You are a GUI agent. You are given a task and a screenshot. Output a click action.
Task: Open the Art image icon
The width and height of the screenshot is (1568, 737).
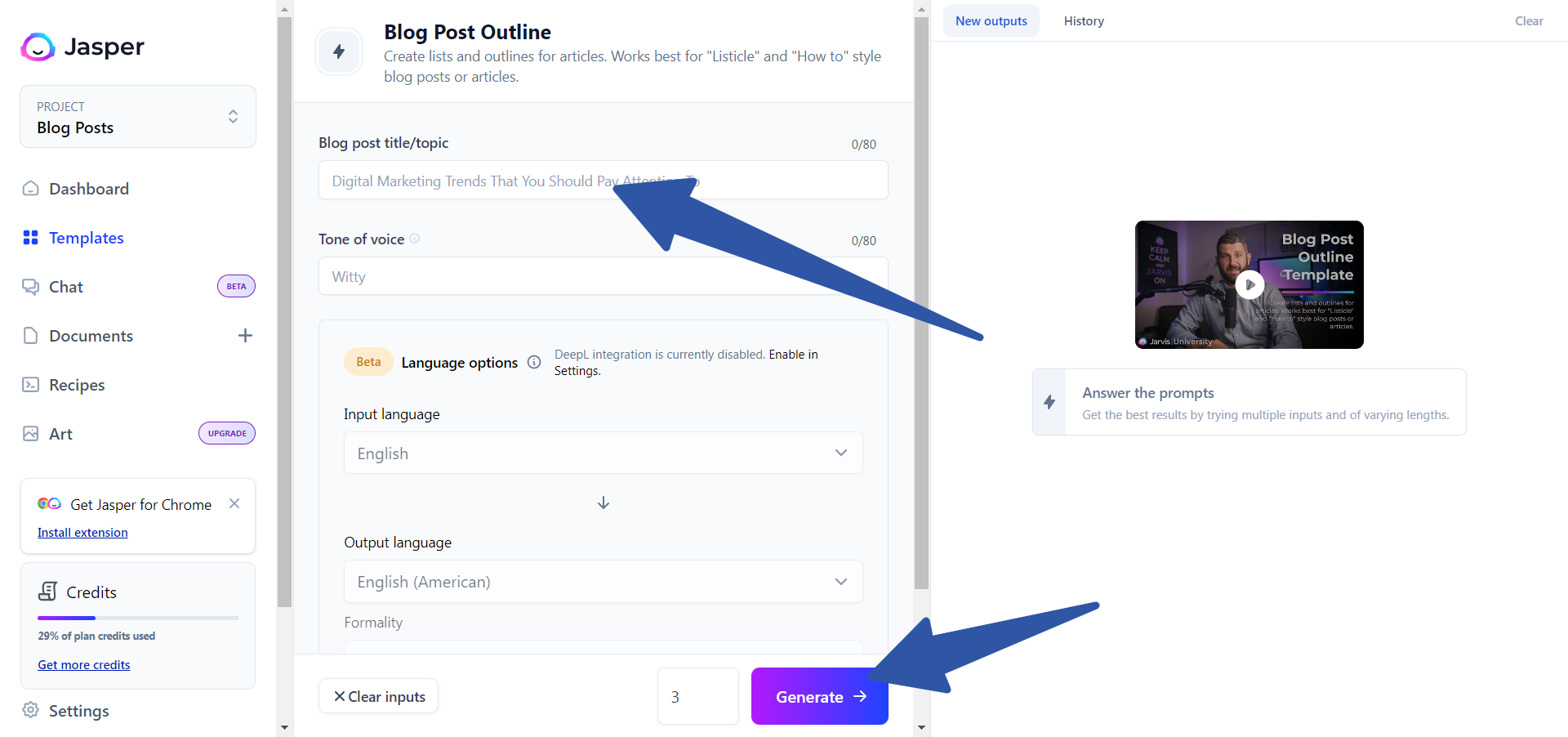(30, 433)
